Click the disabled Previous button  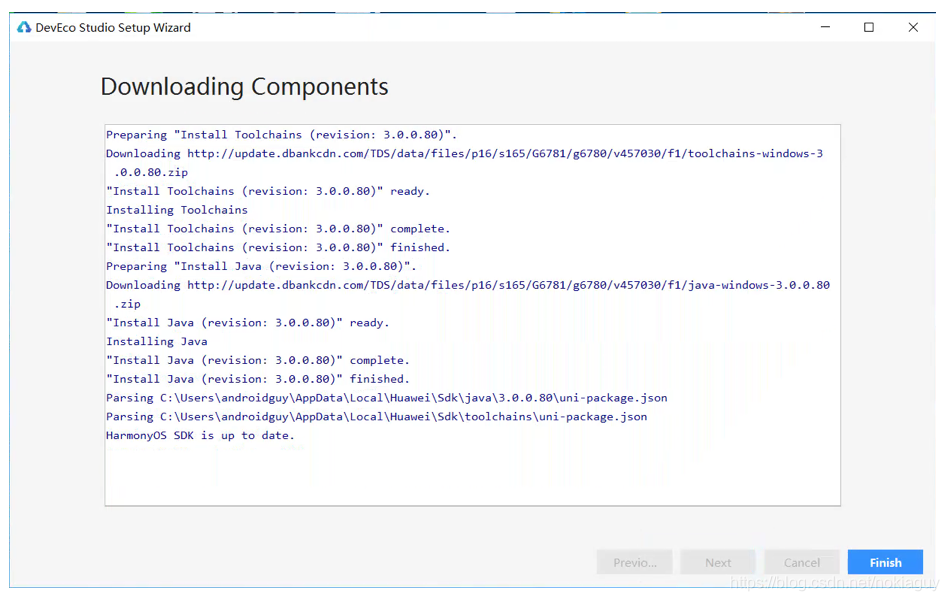click(x=634, y=562)
